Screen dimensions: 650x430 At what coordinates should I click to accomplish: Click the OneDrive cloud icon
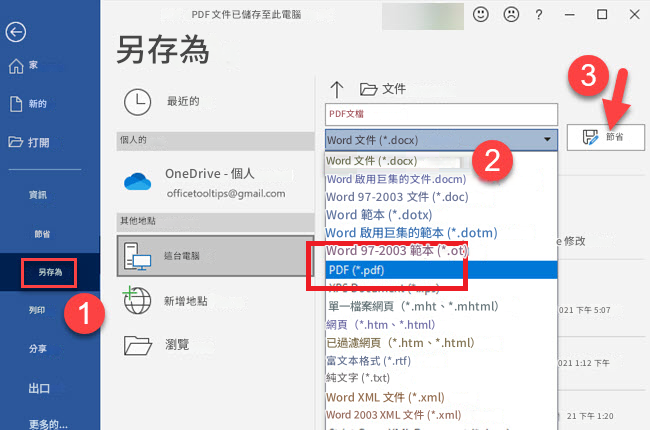click(138, 182)
